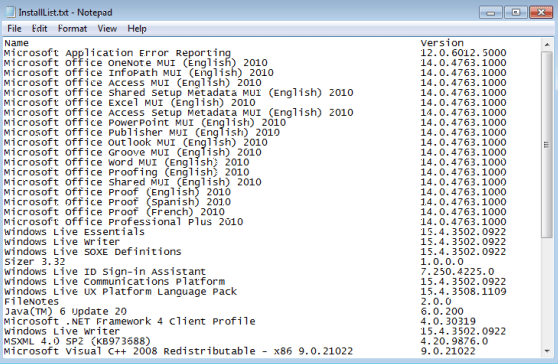Click 'Microsoft Office PowerPoint MUI (English) 2010'
The width and height of the screenshot is (558, 364).
(145, 123)
